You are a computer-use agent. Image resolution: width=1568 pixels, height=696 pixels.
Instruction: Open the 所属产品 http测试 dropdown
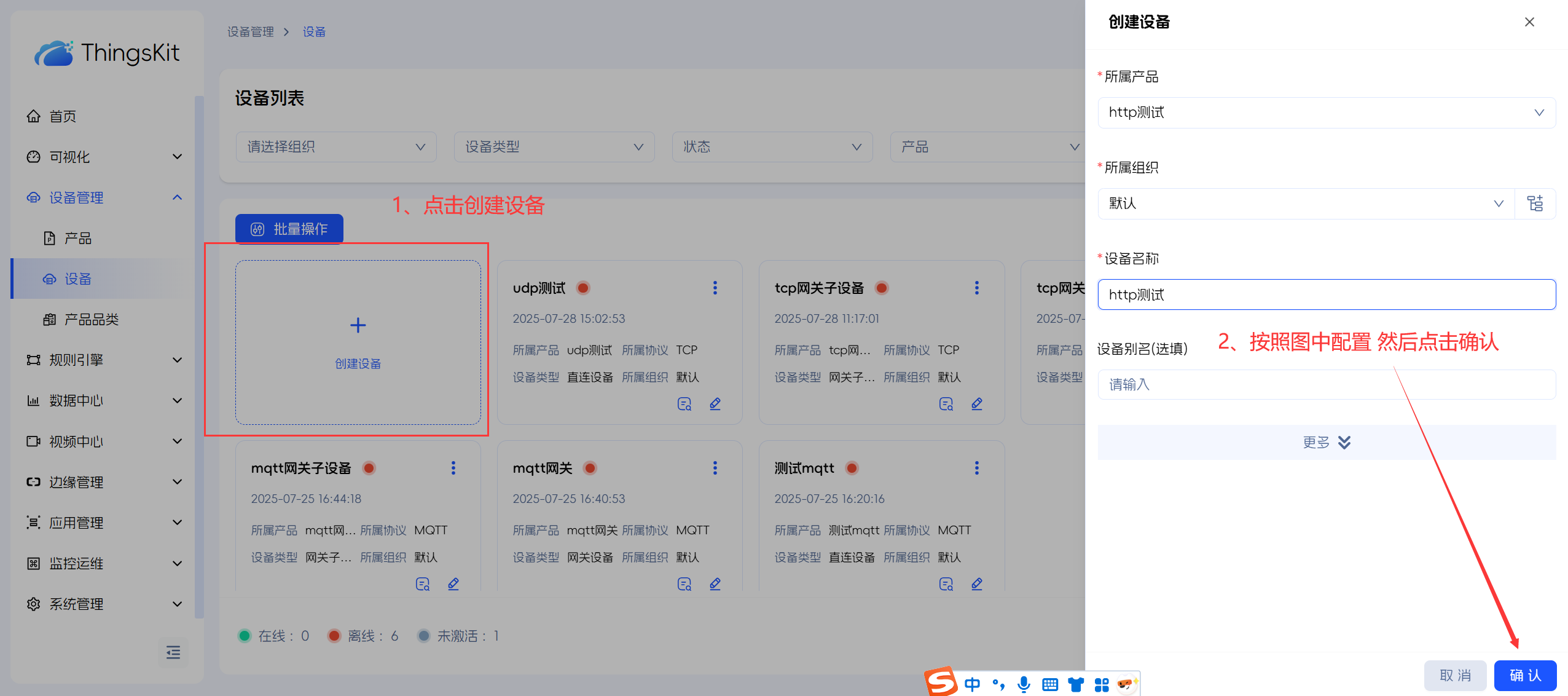click(x=1326, y=113)
